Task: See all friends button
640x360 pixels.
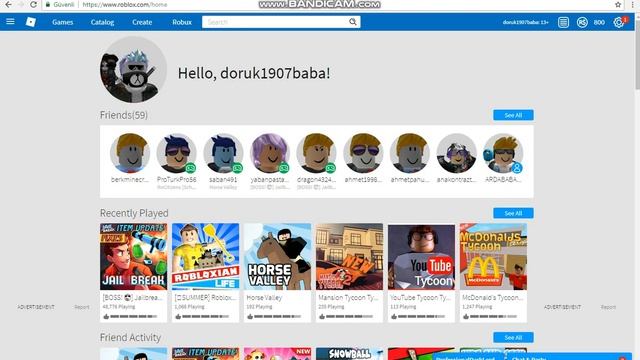Action: tap(513, 115)
